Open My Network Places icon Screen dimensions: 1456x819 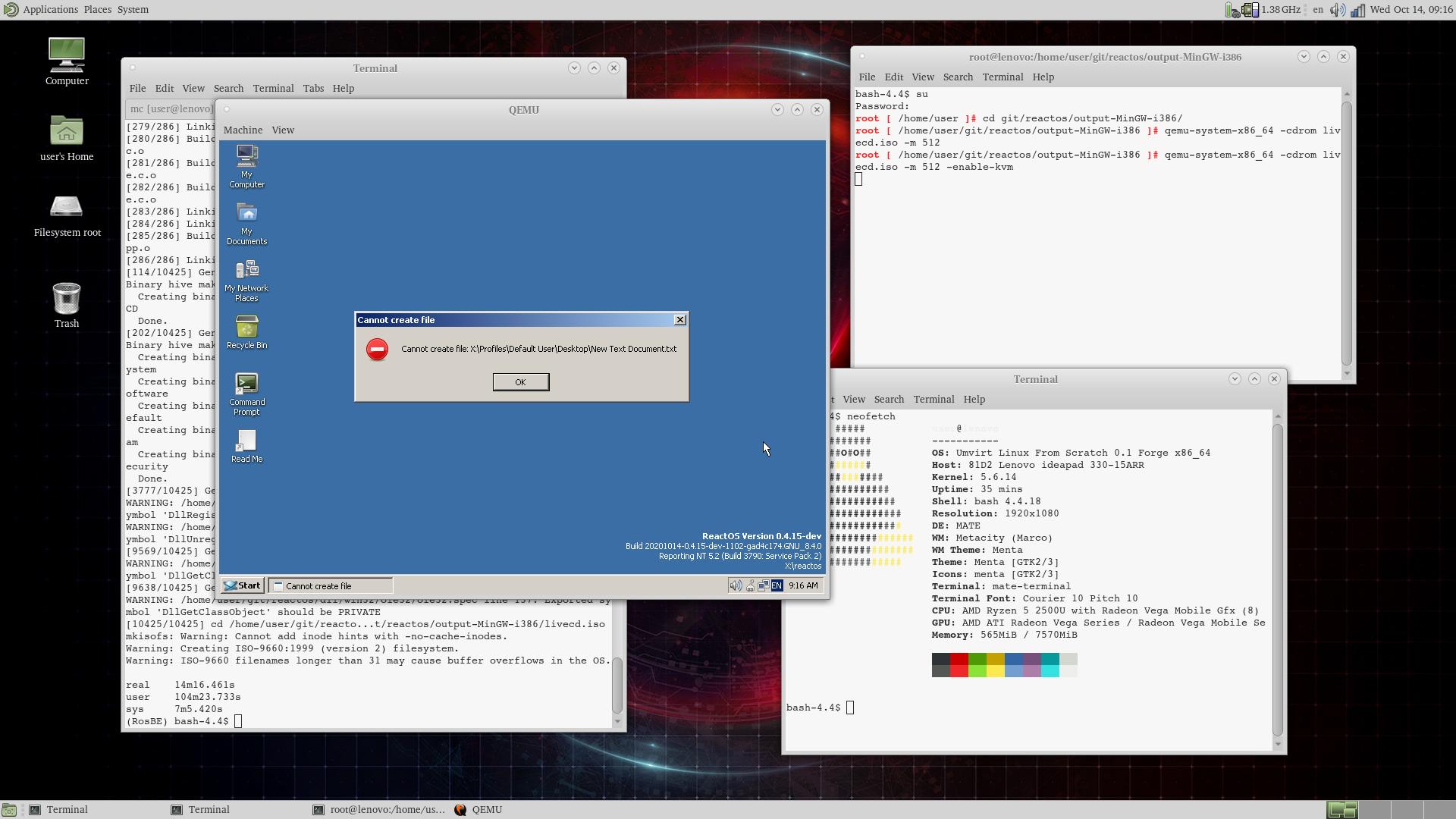tap(246, 271)
